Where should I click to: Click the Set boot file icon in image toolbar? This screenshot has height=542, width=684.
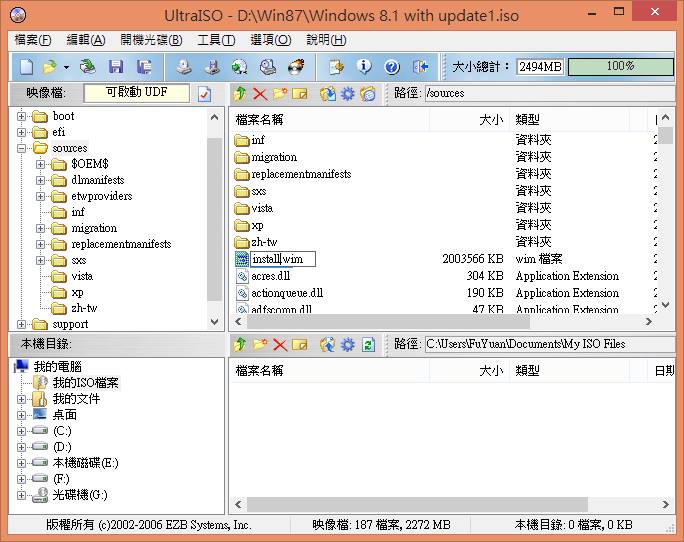point(368,93)
